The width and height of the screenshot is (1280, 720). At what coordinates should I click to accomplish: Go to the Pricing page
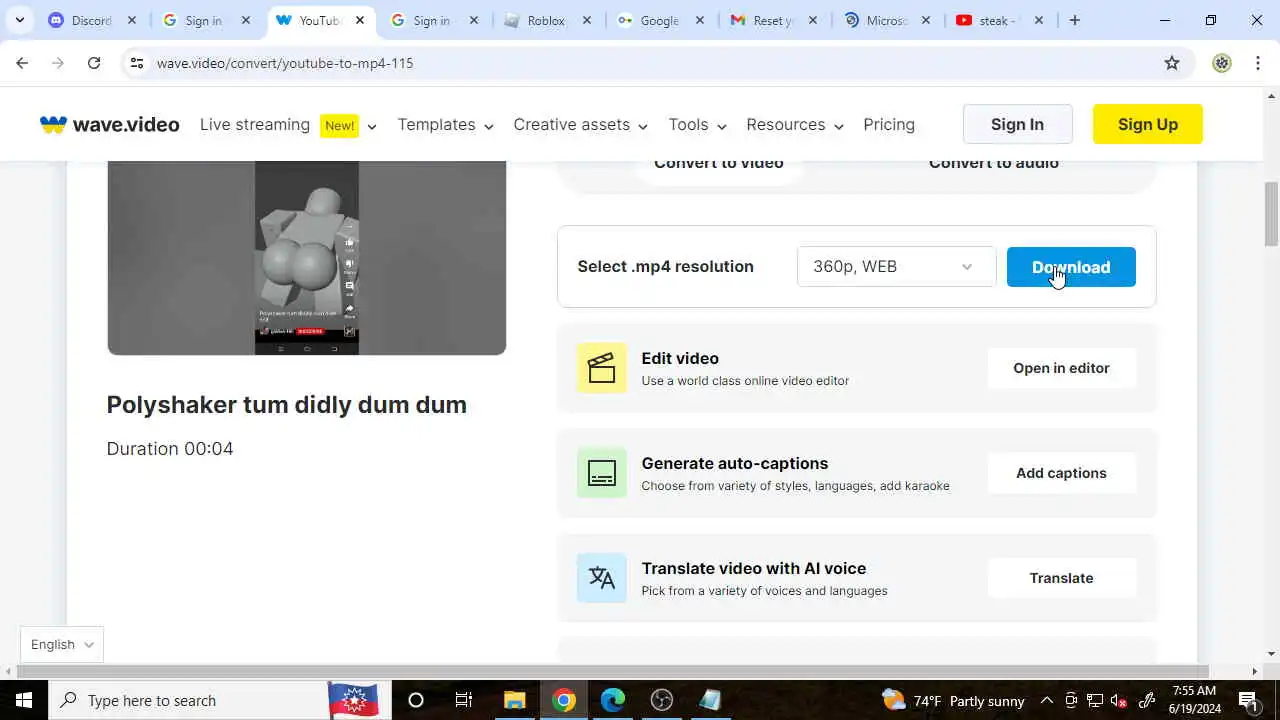[x=889, y=125]
